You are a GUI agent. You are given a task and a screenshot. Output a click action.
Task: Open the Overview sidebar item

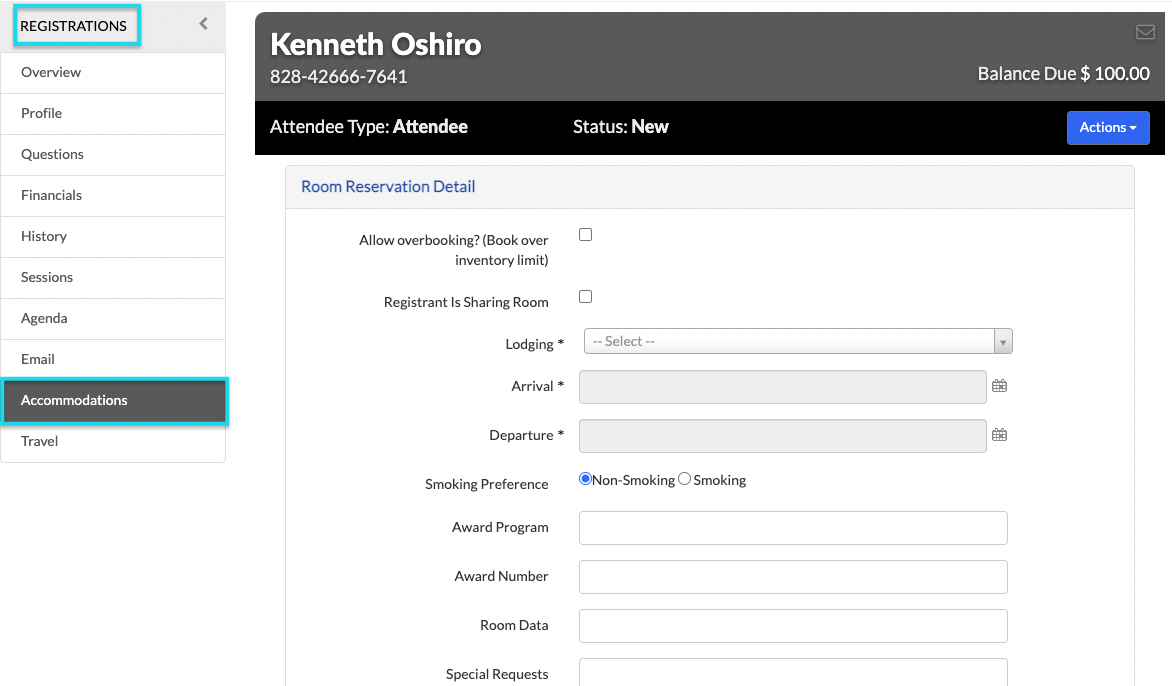[x=113, y=72]
